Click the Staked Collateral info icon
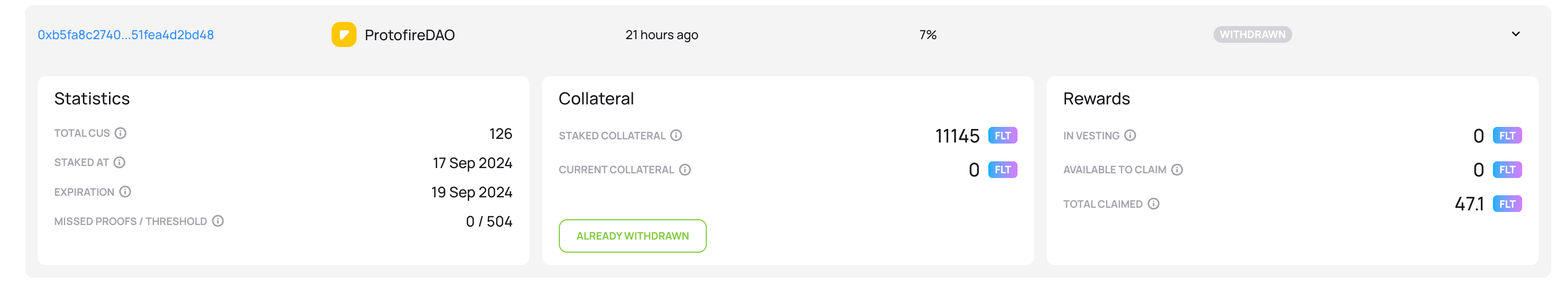This screenshot has width=1568, height=284. pyautogui.click(x=676, y=135)
